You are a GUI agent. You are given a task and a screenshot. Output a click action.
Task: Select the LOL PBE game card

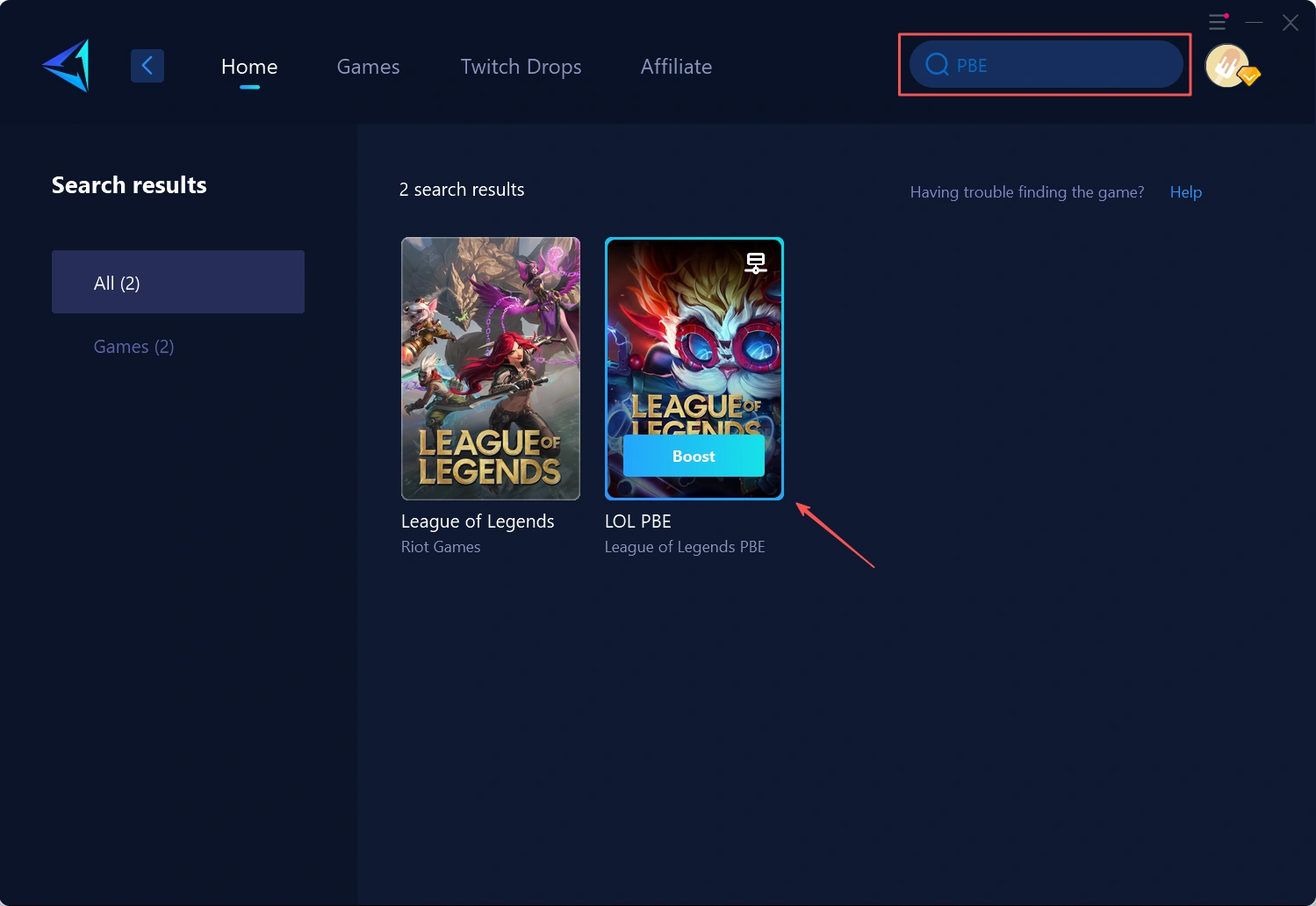694,368
